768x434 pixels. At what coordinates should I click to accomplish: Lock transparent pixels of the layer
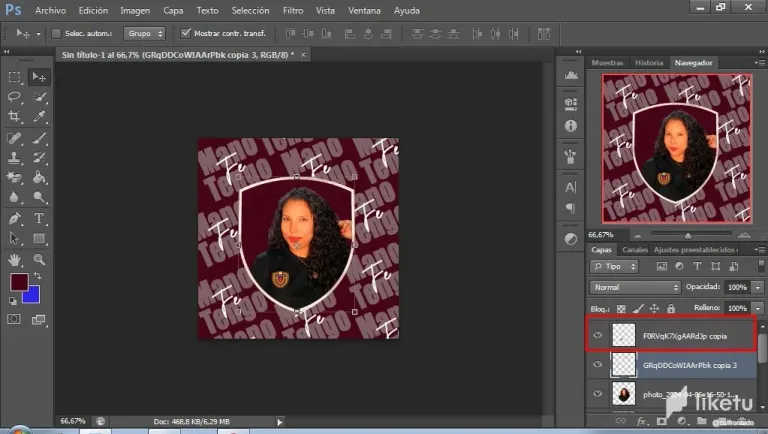(x=621, y=309)
